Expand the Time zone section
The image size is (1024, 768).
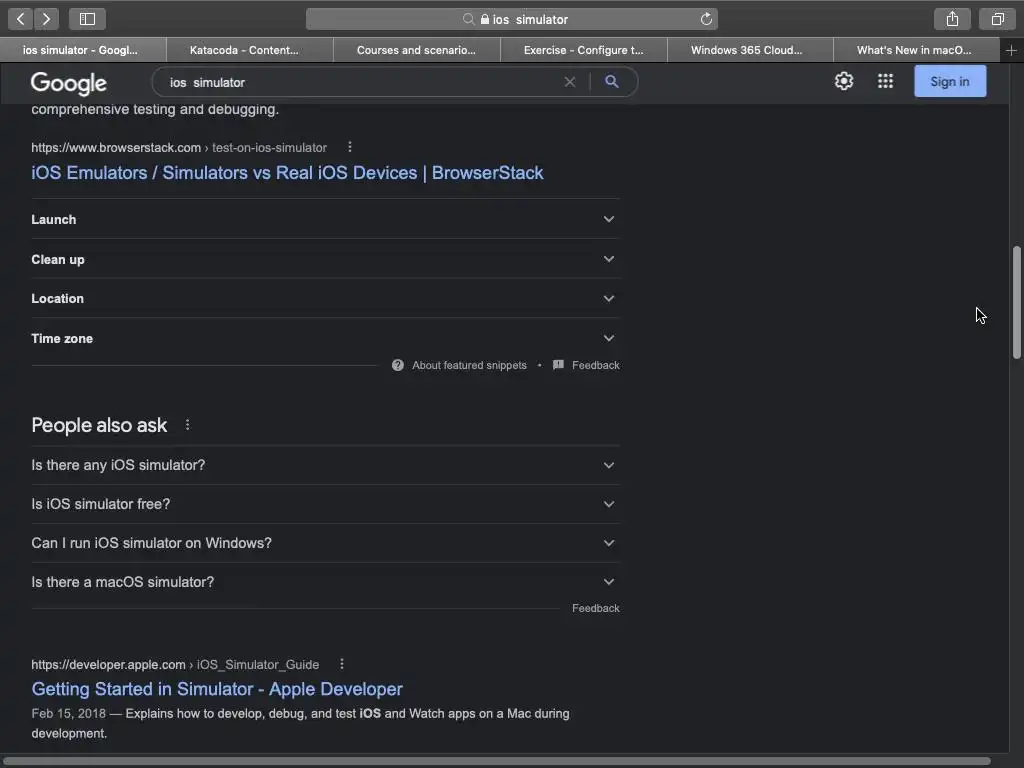tap(325, 338)
